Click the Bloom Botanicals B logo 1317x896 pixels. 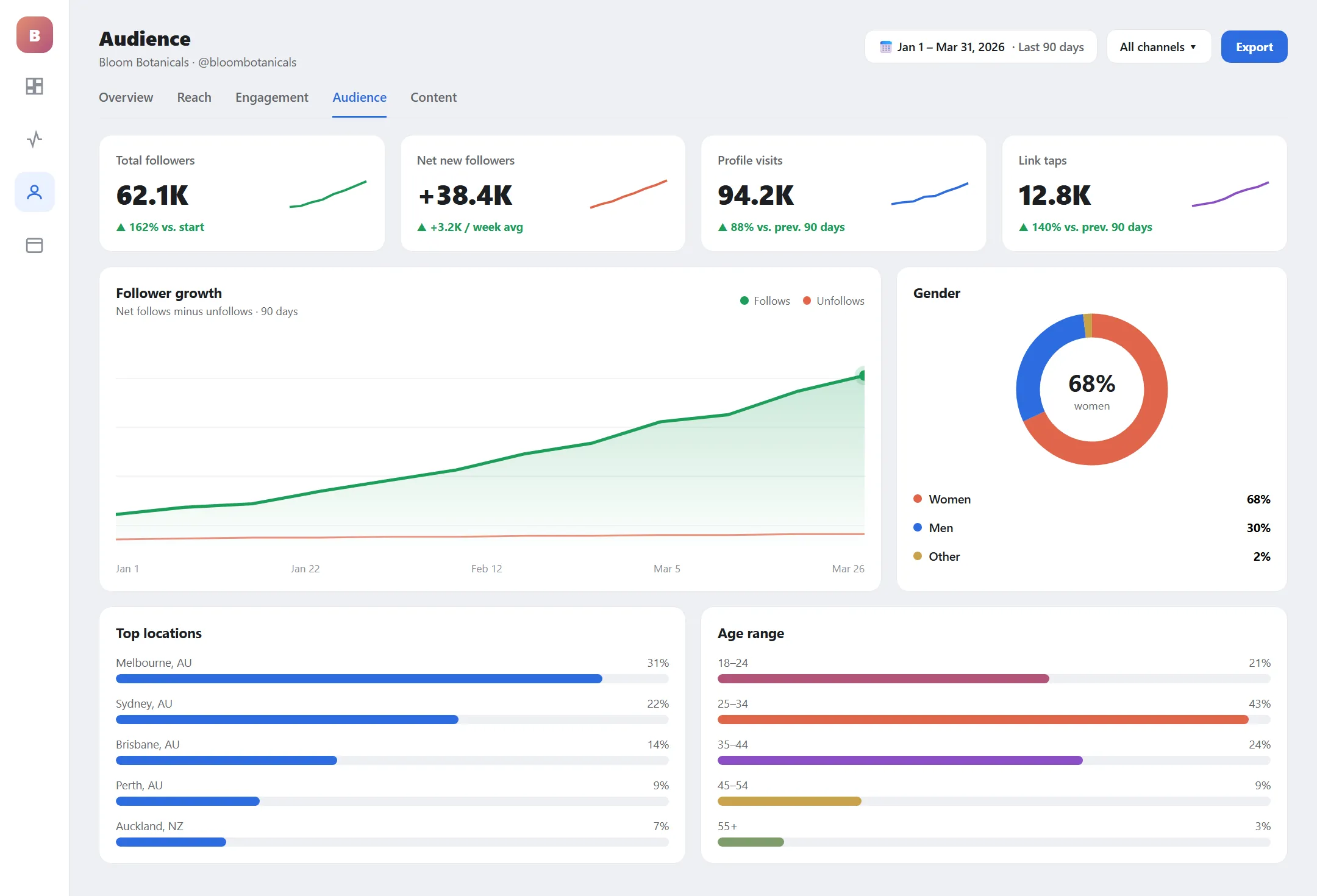[35, 35]
